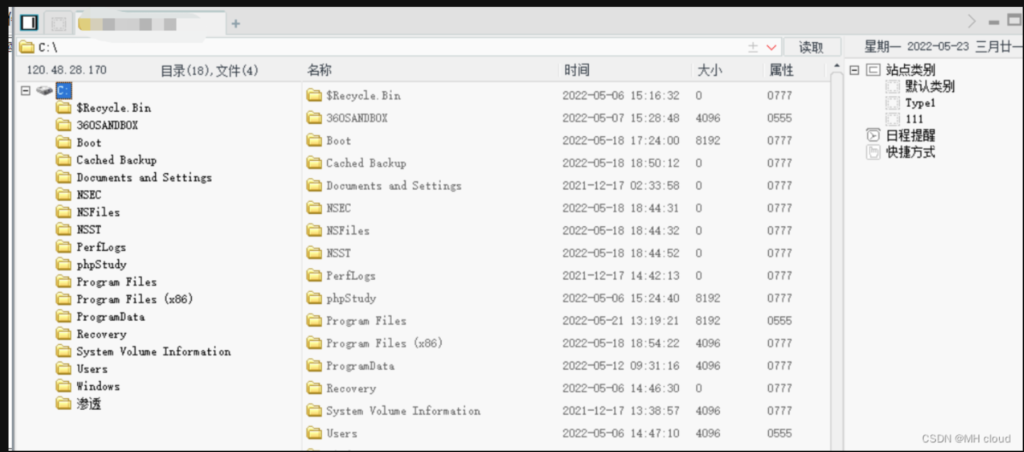Select Documents and Settings in file list
This screenshot has height=452, width=1024.
(x=394, y=186)
